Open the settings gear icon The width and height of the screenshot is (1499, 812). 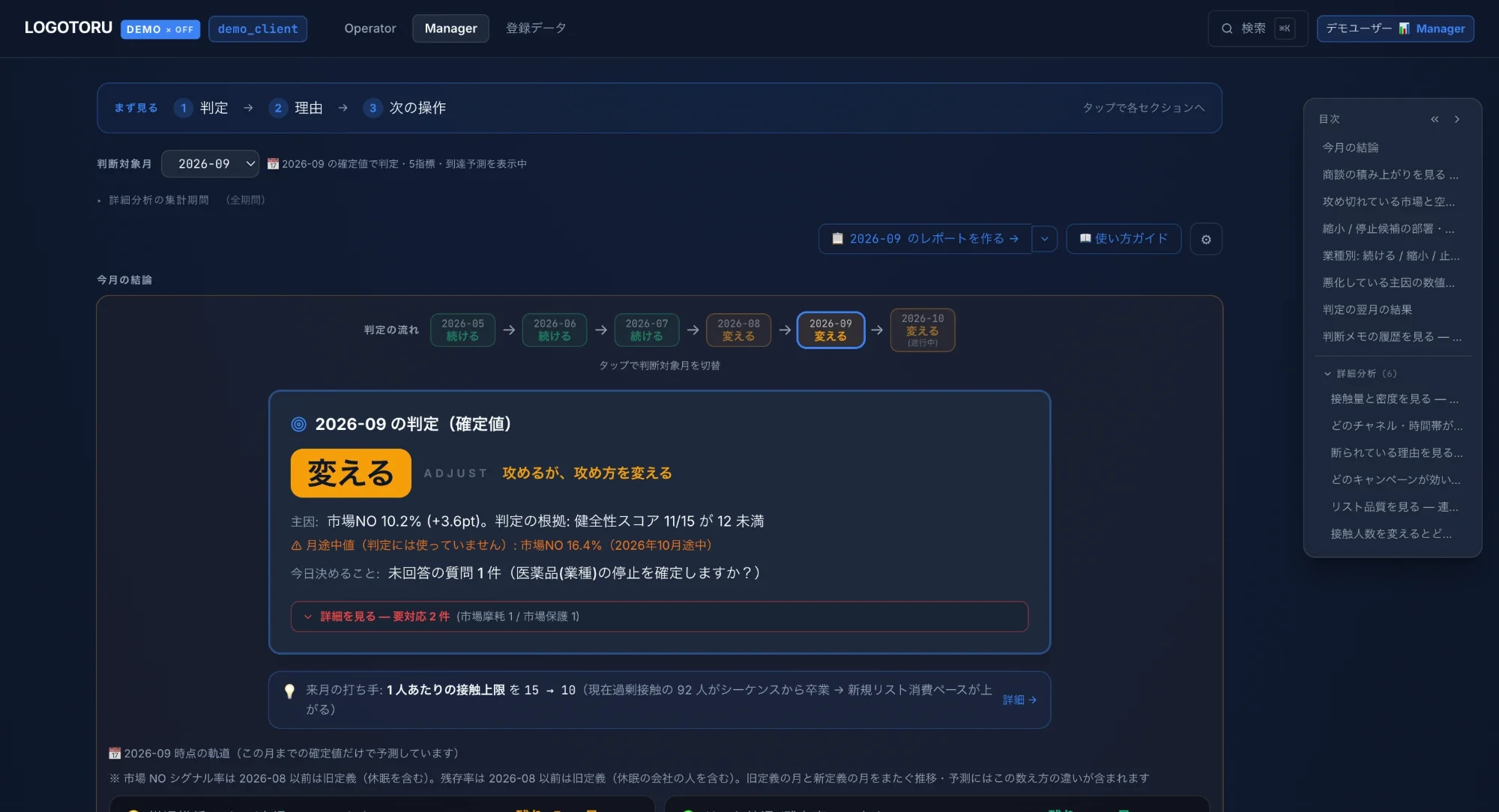pos(1206,240)
